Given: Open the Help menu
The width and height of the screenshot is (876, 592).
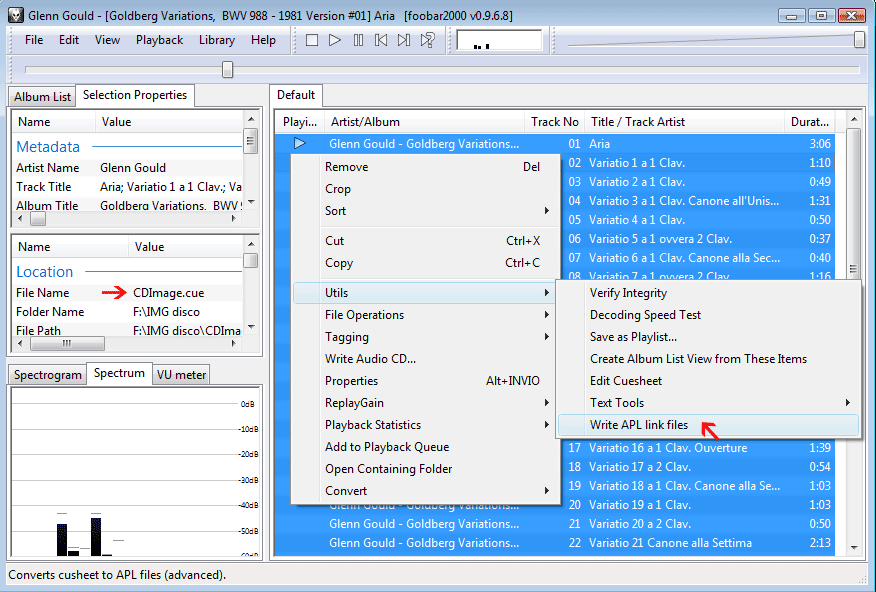Looking at the screenshot, I should pyautogui.click(x=263, y=40).
